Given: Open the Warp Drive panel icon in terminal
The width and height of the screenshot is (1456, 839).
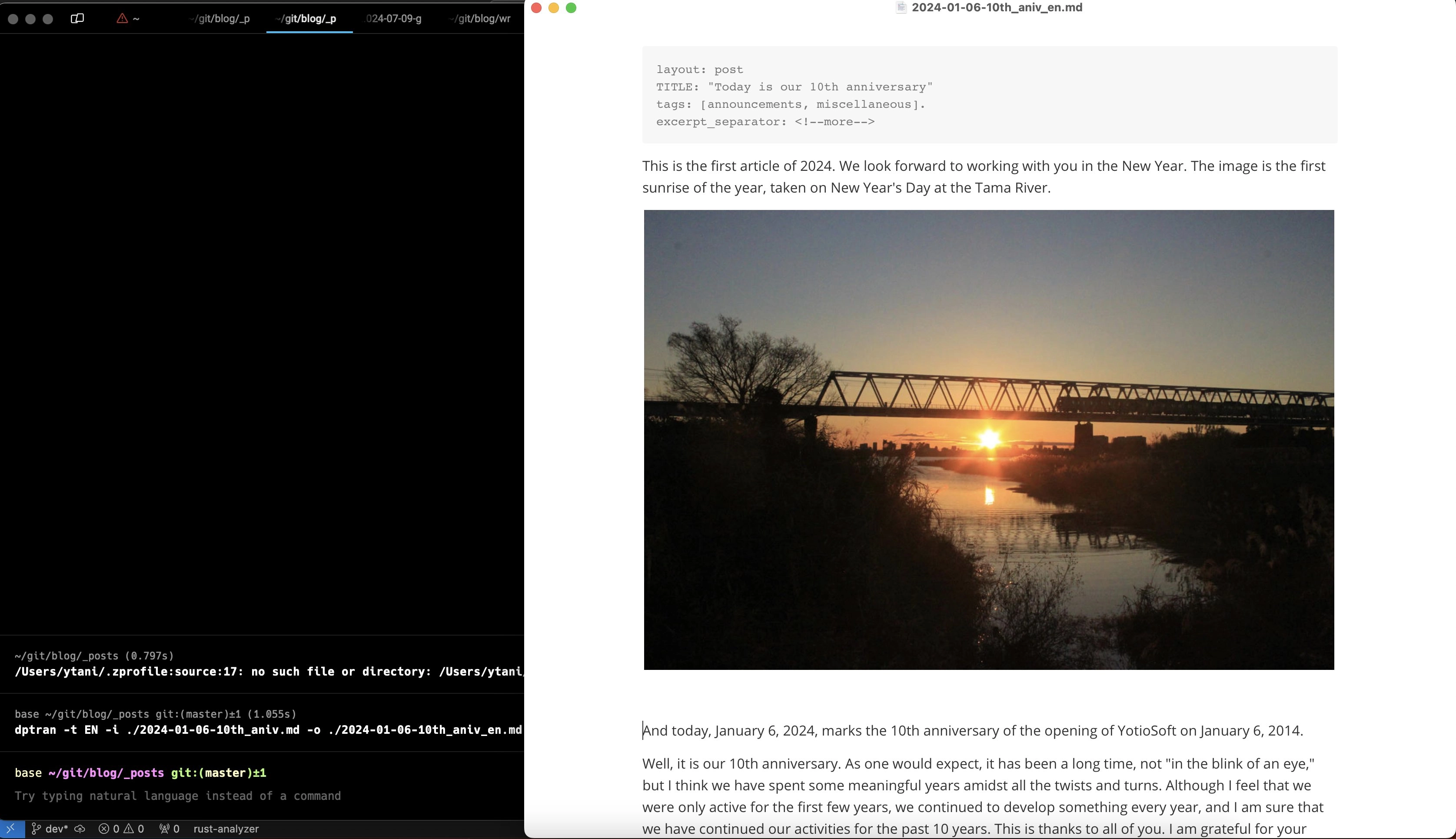Looking at the screenshot, I should point(77,18).
